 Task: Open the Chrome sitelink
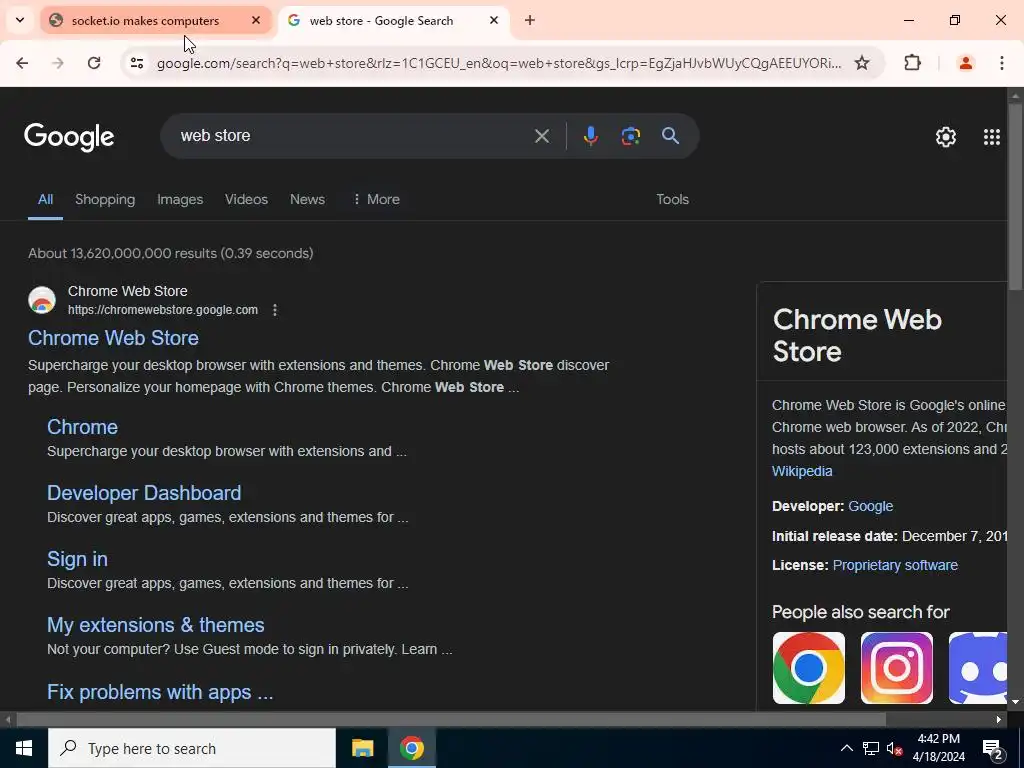tap(82, 426)
